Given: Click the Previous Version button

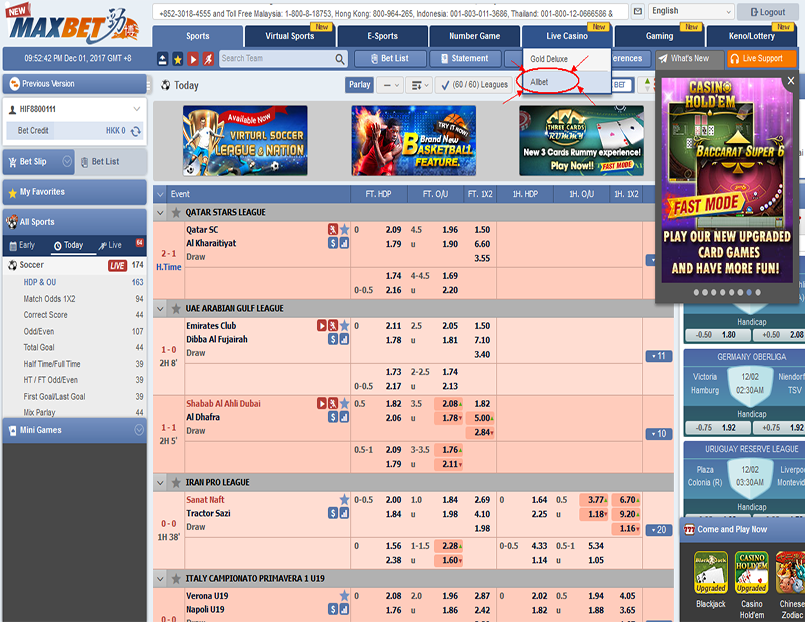Looking at the screenshot, I should pos(73,84).
